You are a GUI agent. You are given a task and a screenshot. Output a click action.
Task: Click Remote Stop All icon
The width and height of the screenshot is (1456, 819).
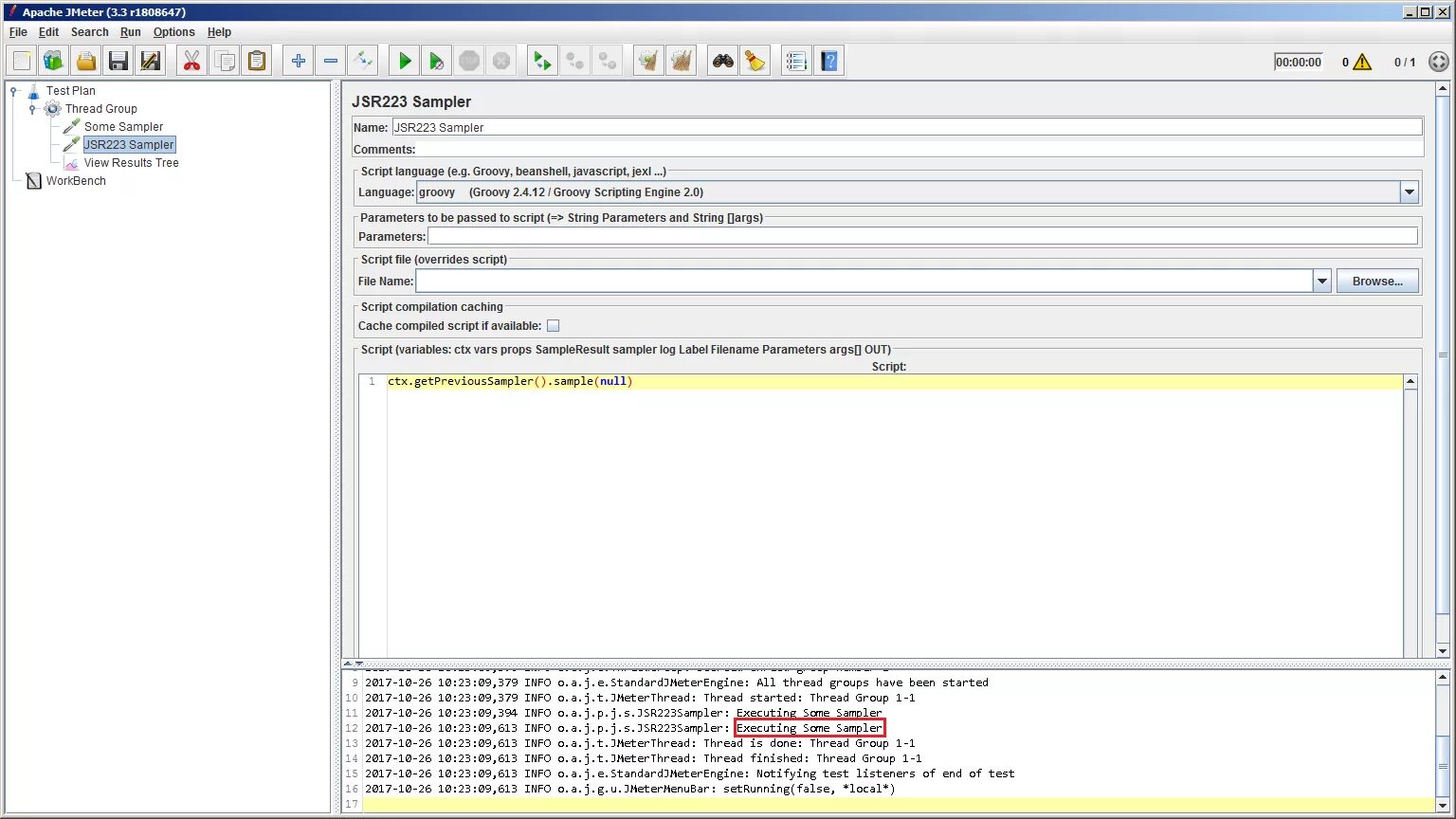pyautogui.click(x=575, y=62)
